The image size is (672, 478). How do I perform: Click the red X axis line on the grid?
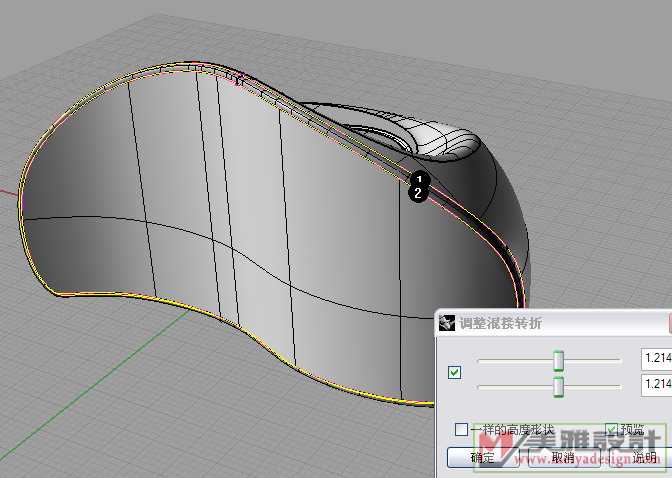8,191
